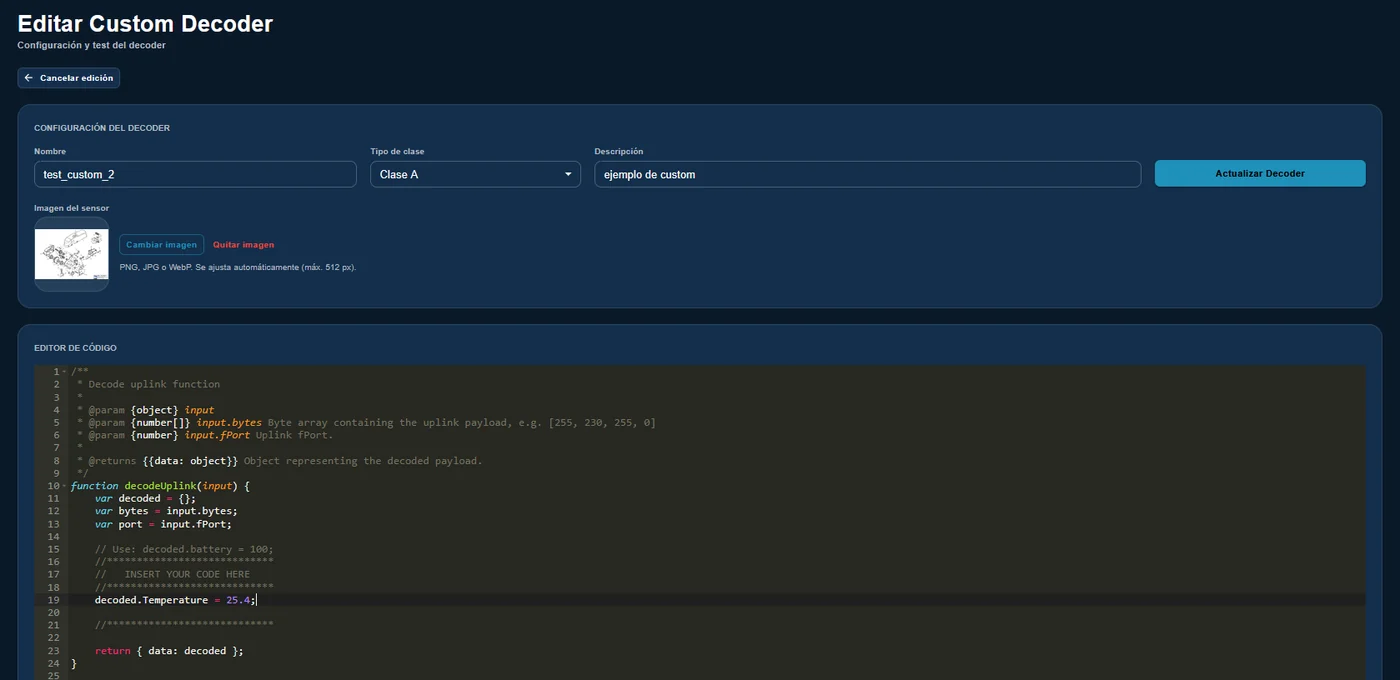
Task: Click the 'Editar Custom Decoder' heading
Action: [x=145, y=24]
